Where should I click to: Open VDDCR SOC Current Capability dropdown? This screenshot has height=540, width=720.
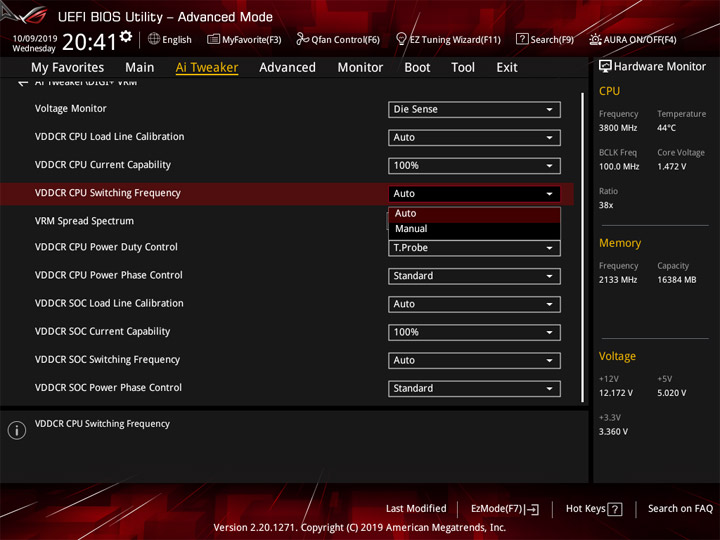pyautogui.click(x=474, y=332)
